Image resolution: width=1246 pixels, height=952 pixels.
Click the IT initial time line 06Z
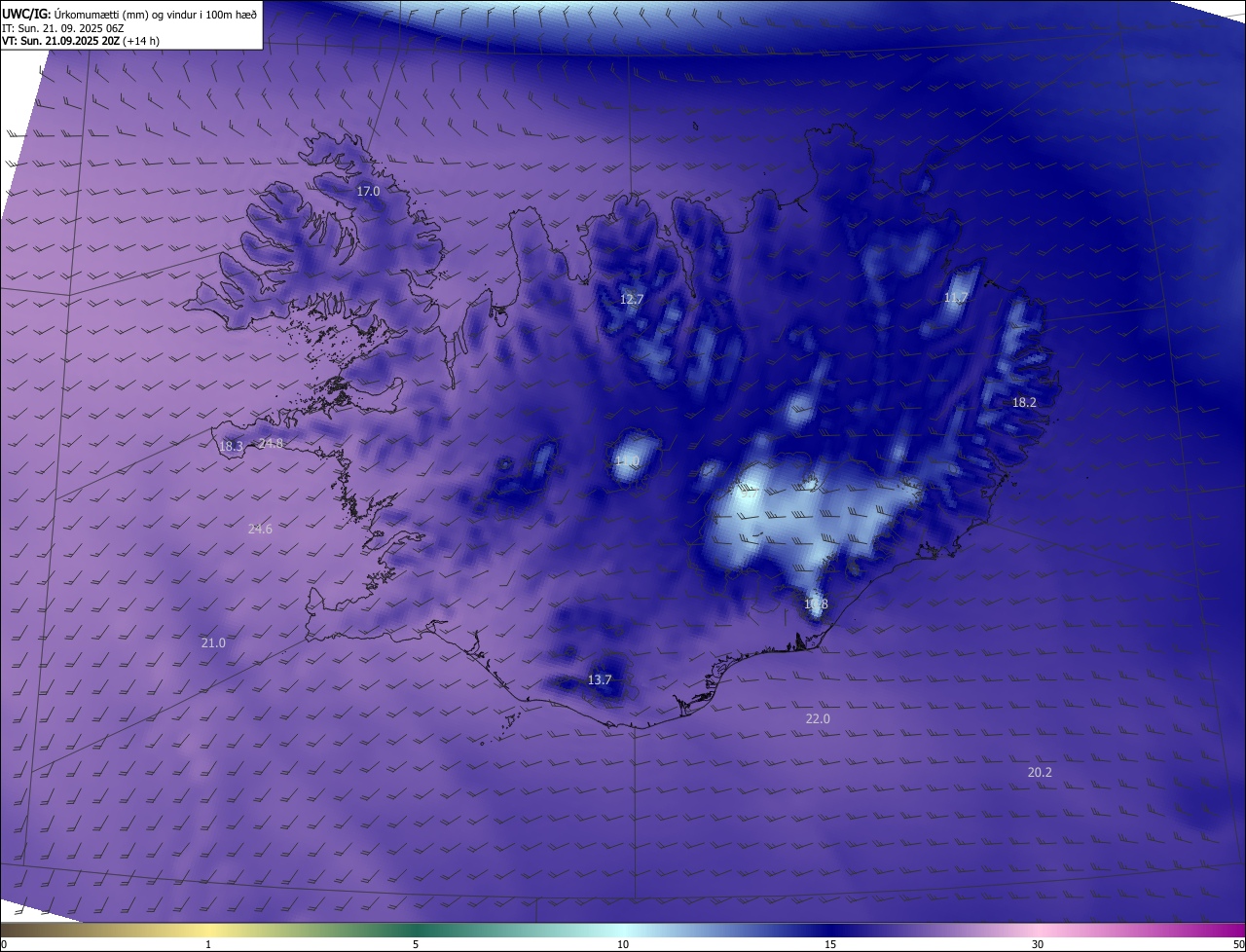pyautogui.click(x=63, y=28)
